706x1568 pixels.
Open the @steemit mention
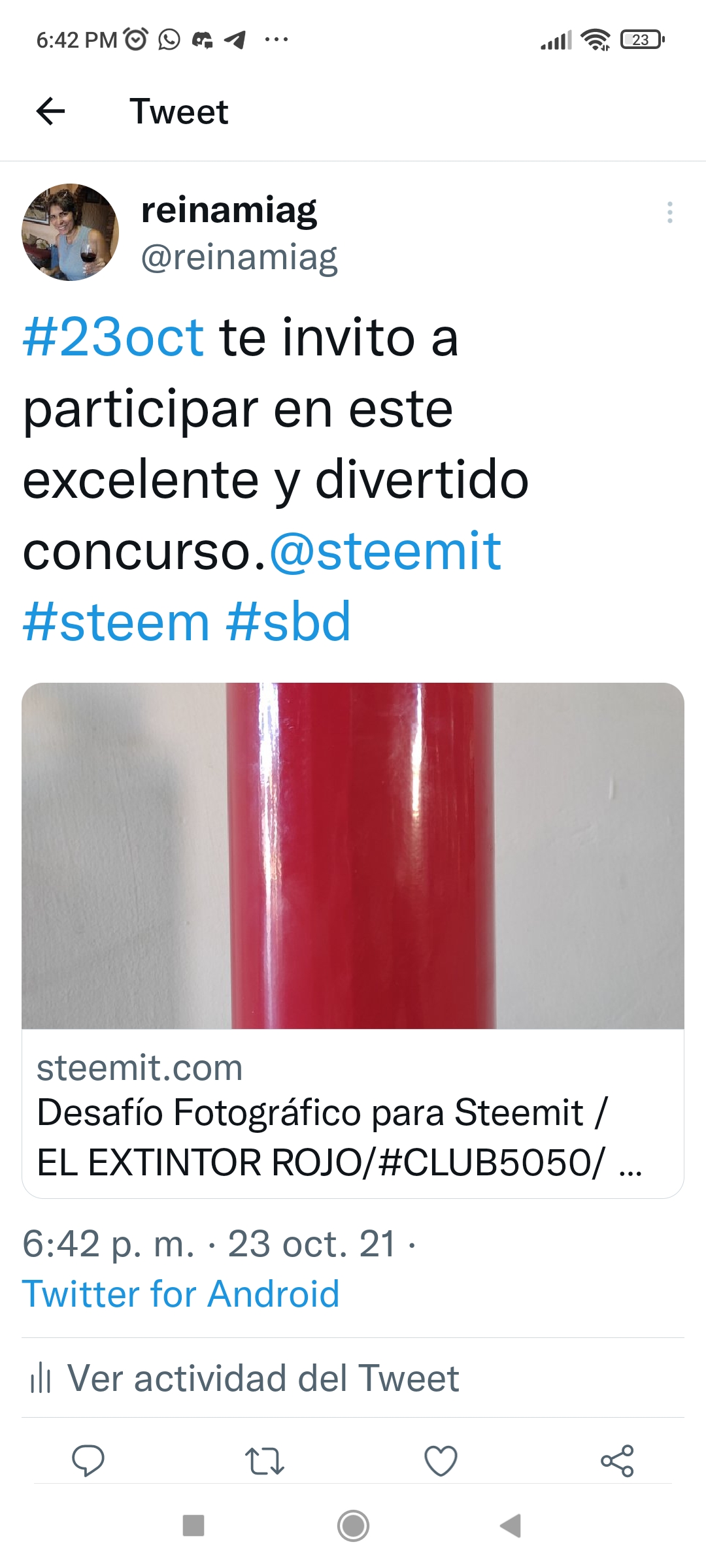point(385,551)
